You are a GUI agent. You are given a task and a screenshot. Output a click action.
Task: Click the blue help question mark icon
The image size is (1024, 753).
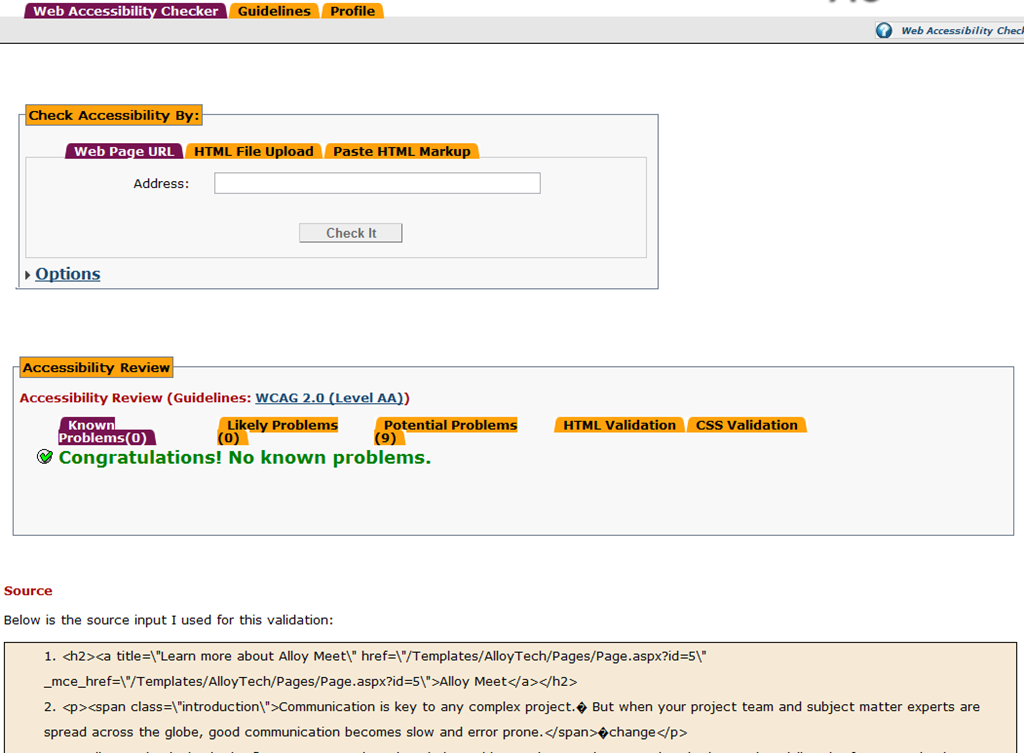click(884, 30)
